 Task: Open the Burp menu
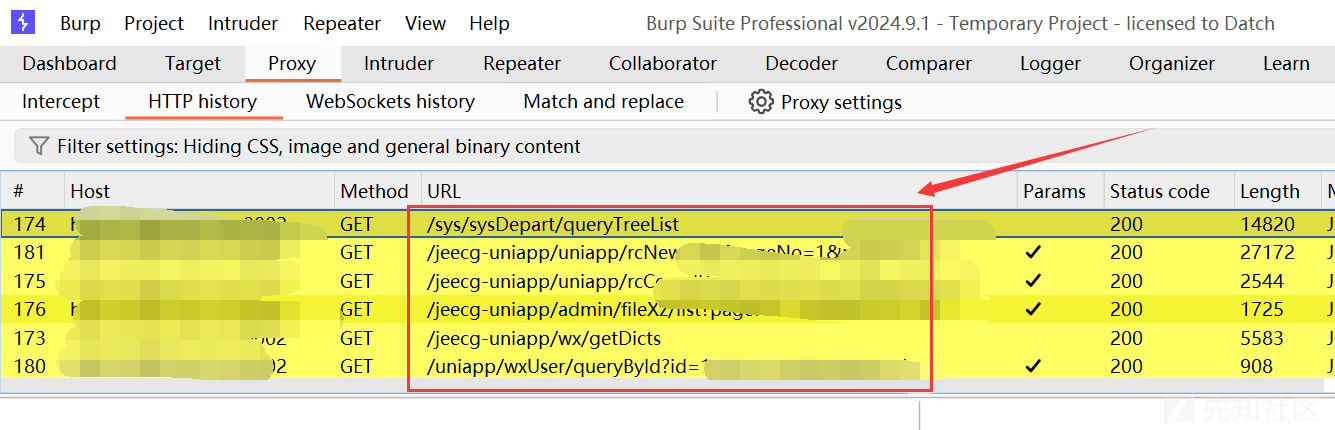coord(80,23)
